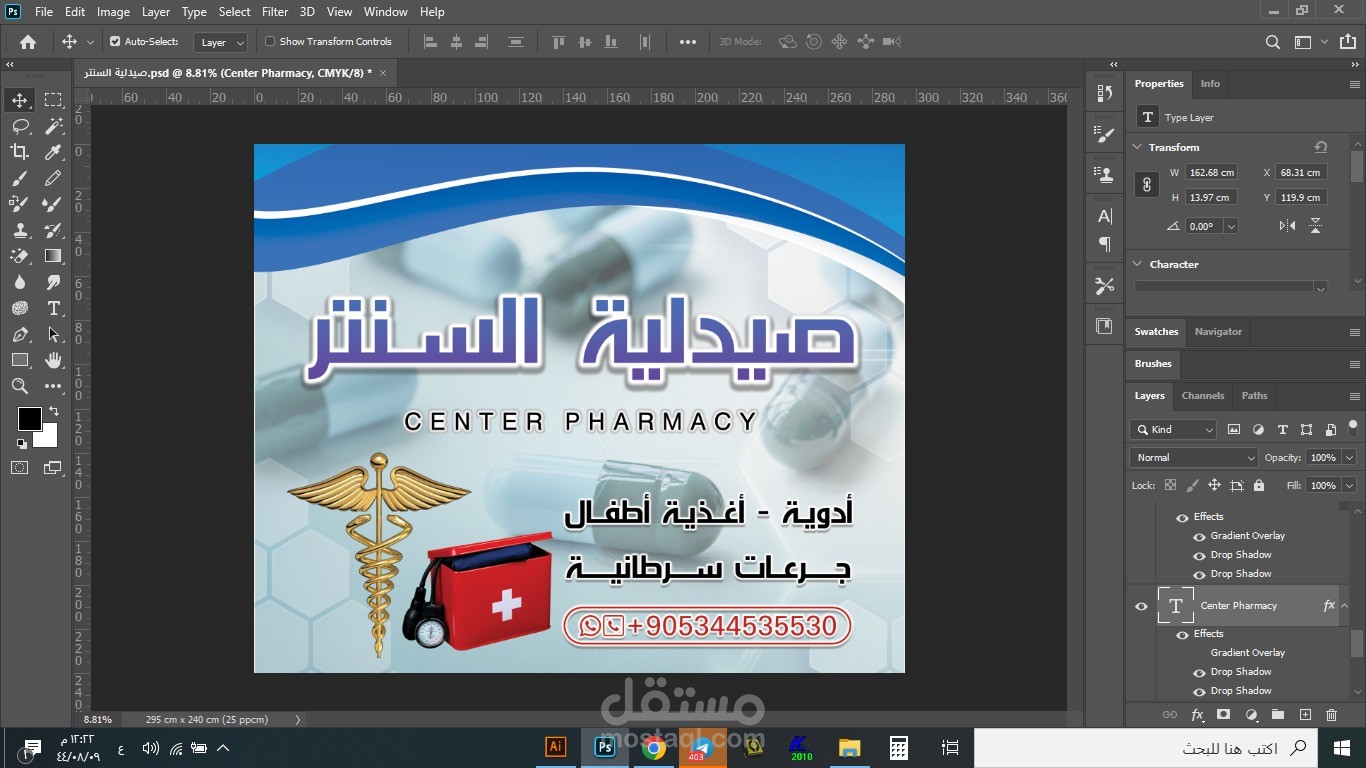Collapse the Transform section

(1137, 147)
